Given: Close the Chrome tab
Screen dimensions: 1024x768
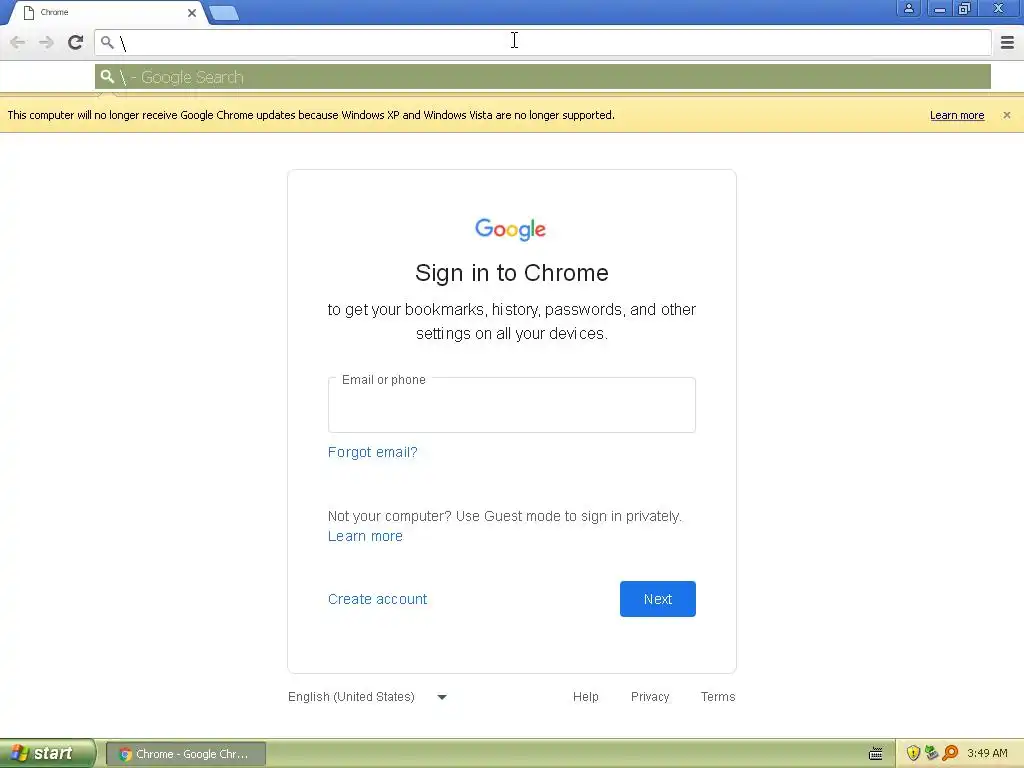Looking at the screenshot, I should pos(192,12).
